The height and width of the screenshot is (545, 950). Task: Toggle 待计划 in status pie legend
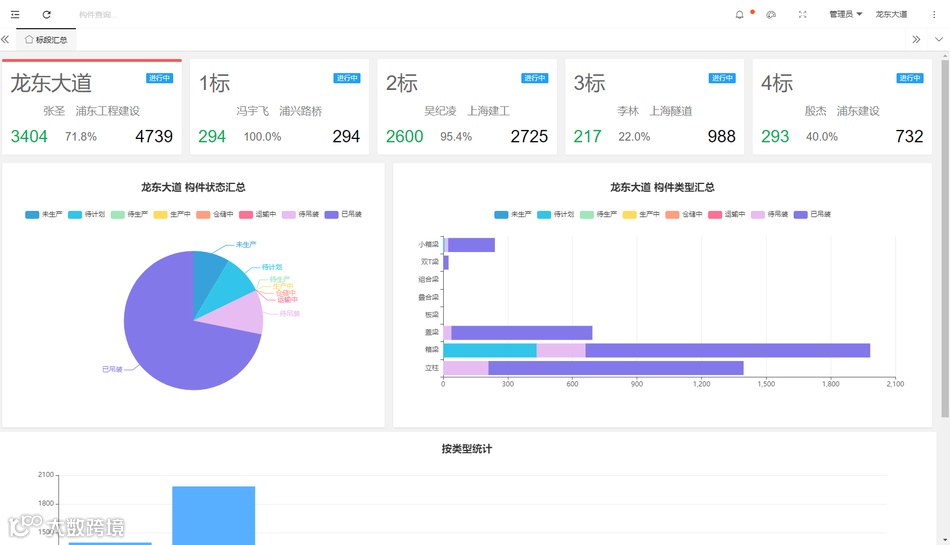[x=87, y=214]
